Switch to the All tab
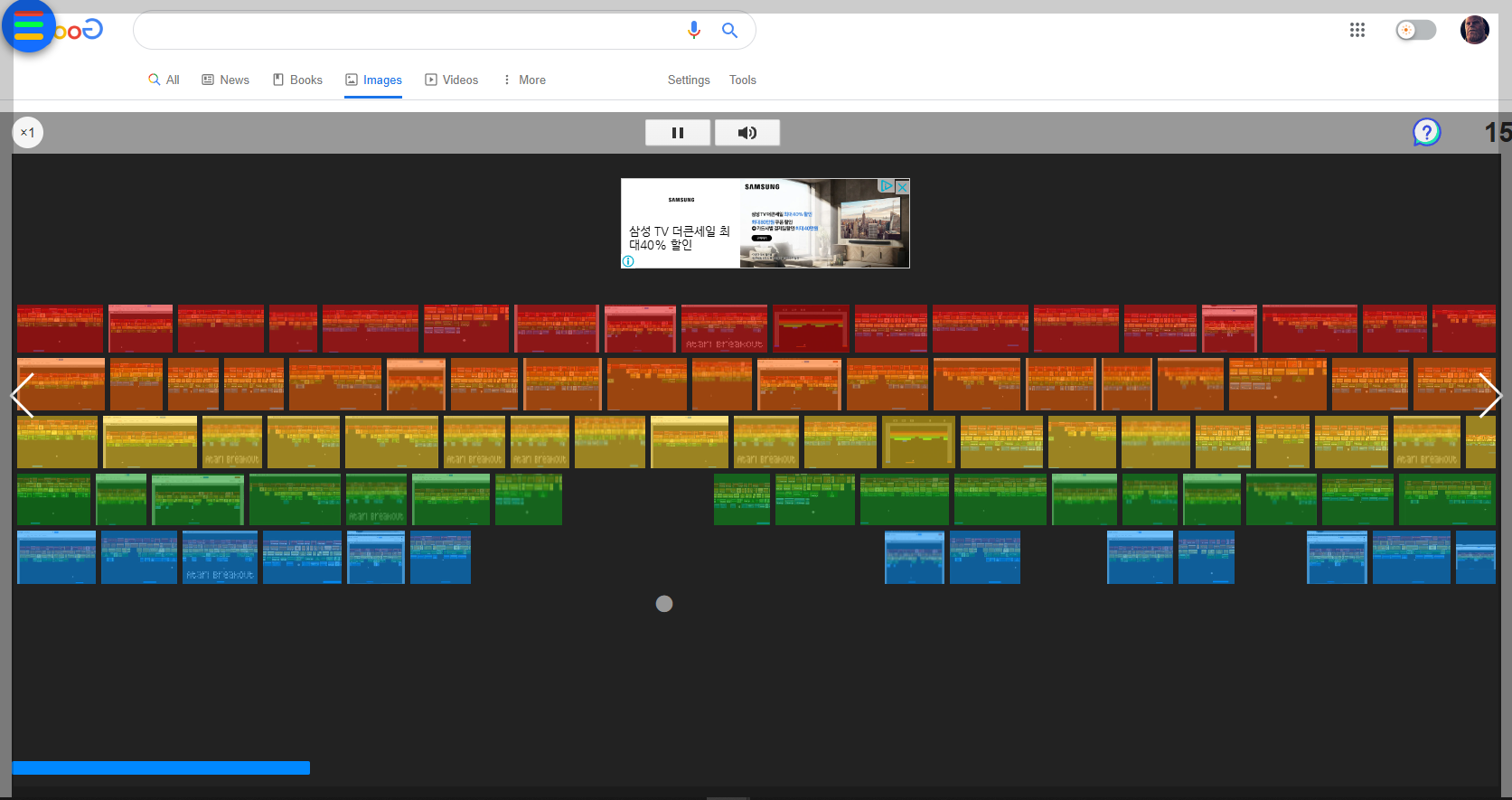 tap(164, 80)
